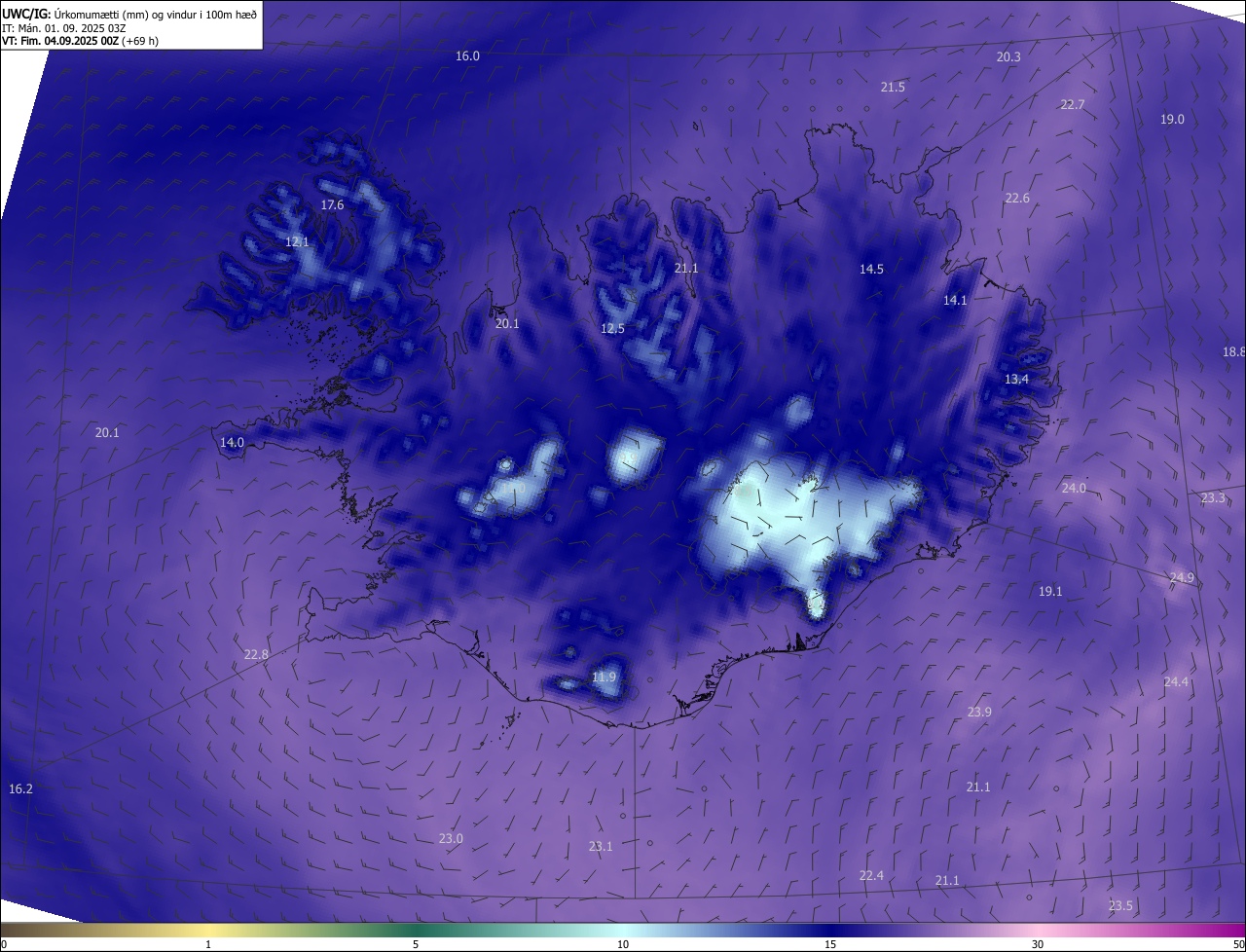Viewport: 1246px width, 952px height.
Task: Click the 24.0 value label
Action: click(1074, 489)
